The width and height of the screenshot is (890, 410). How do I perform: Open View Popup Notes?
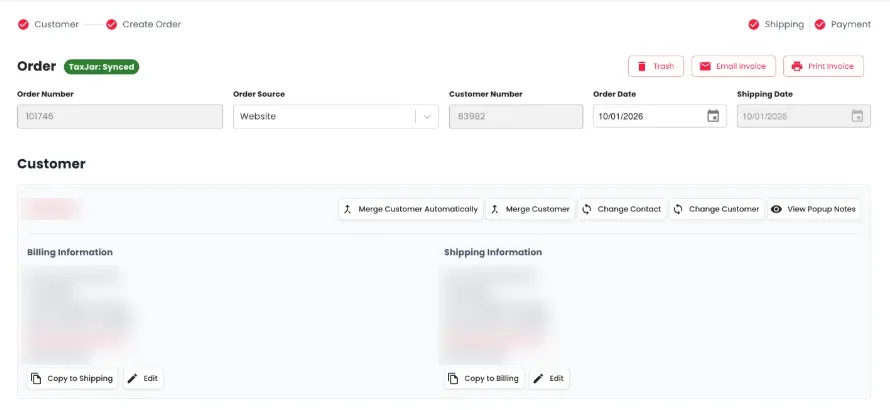(814, 209)
